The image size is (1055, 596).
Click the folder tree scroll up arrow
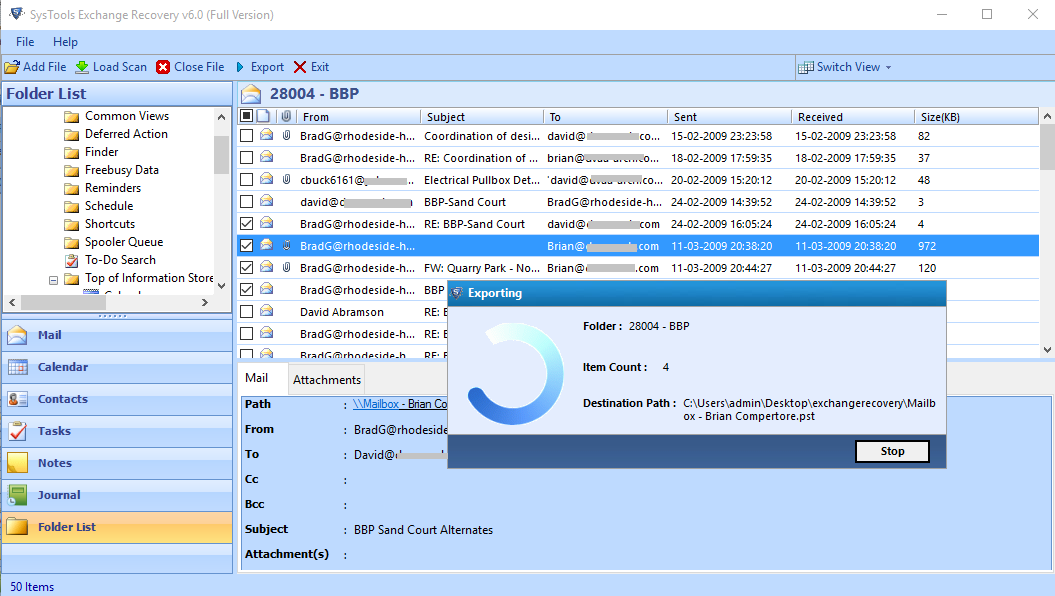pyautogui.click(x=221, y=117)
